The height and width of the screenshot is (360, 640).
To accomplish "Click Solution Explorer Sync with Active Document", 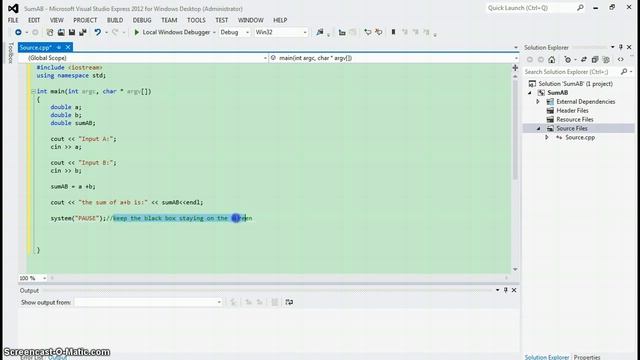I will pos(584,60).
